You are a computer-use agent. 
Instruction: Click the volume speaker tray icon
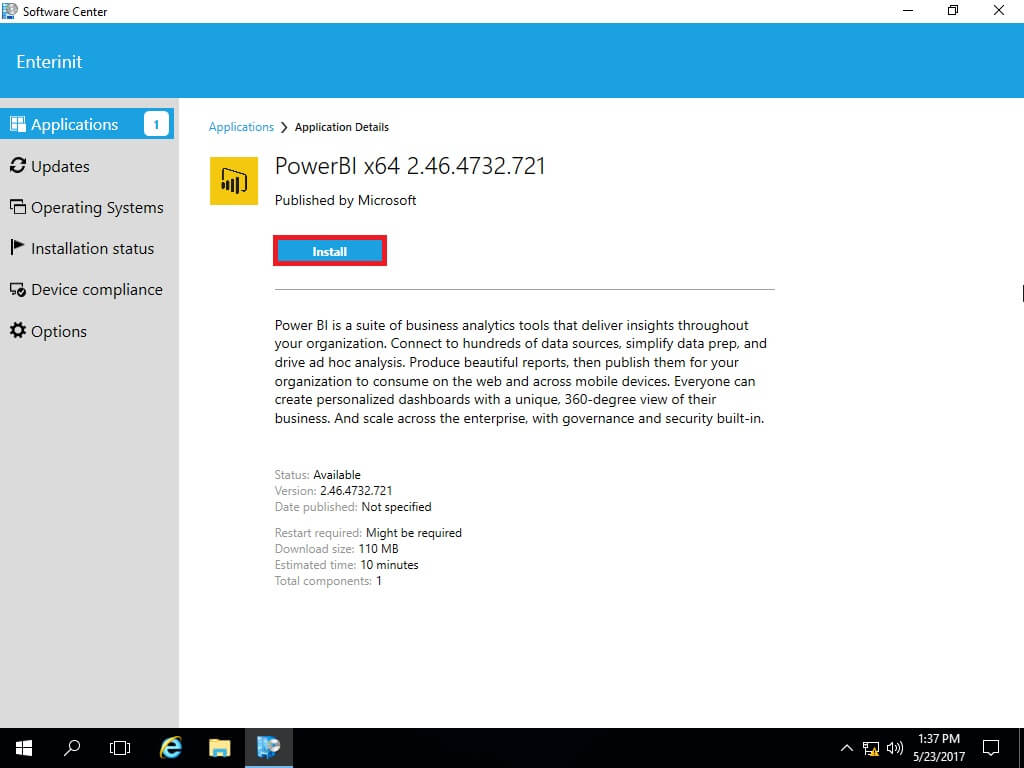coord(895,748)
